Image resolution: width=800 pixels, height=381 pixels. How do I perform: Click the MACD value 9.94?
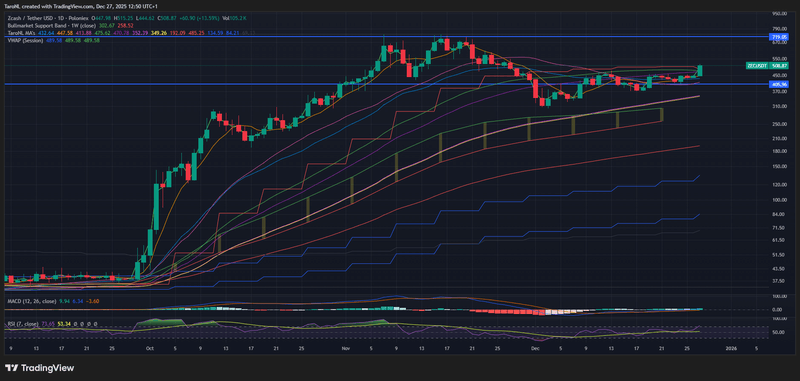click(x=64, y=301)
